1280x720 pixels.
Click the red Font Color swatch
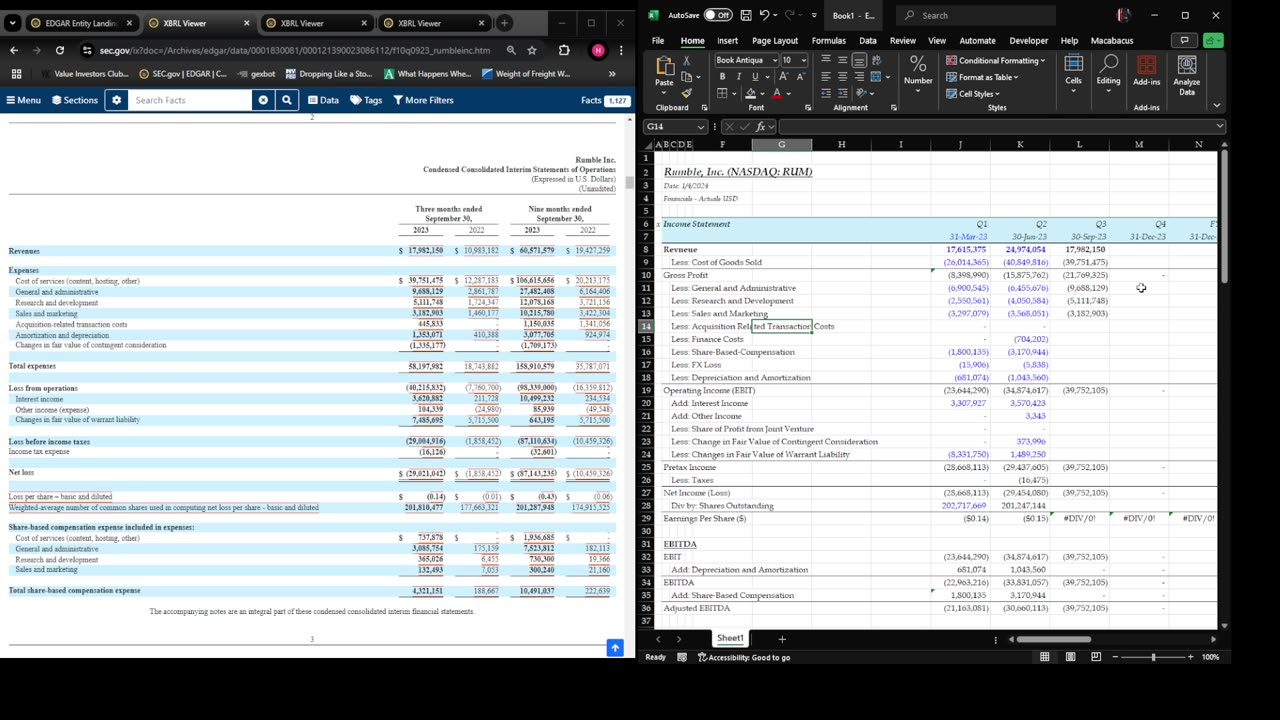tap(777, 94)
